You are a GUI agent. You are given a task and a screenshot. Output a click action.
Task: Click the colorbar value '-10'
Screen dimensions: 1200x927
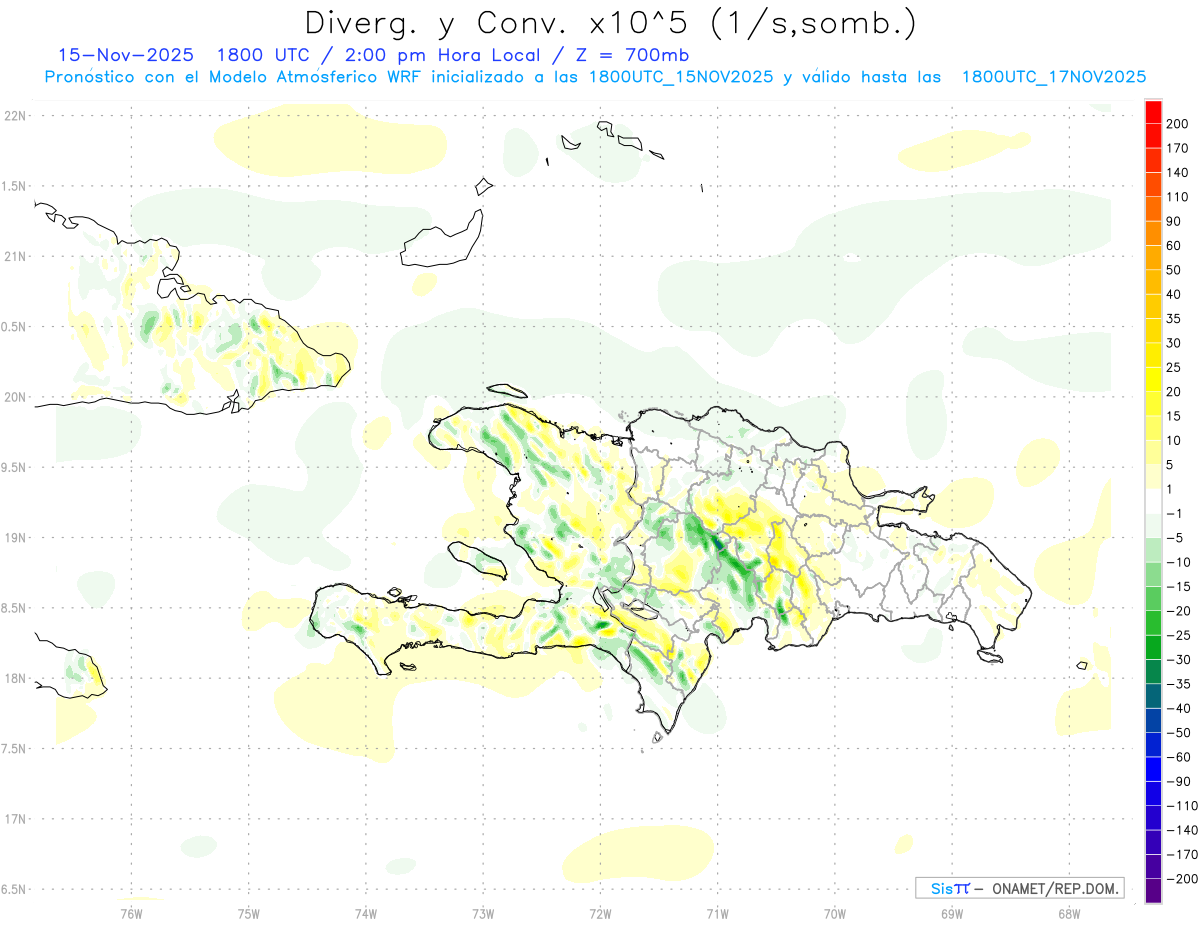point(1177,562)
